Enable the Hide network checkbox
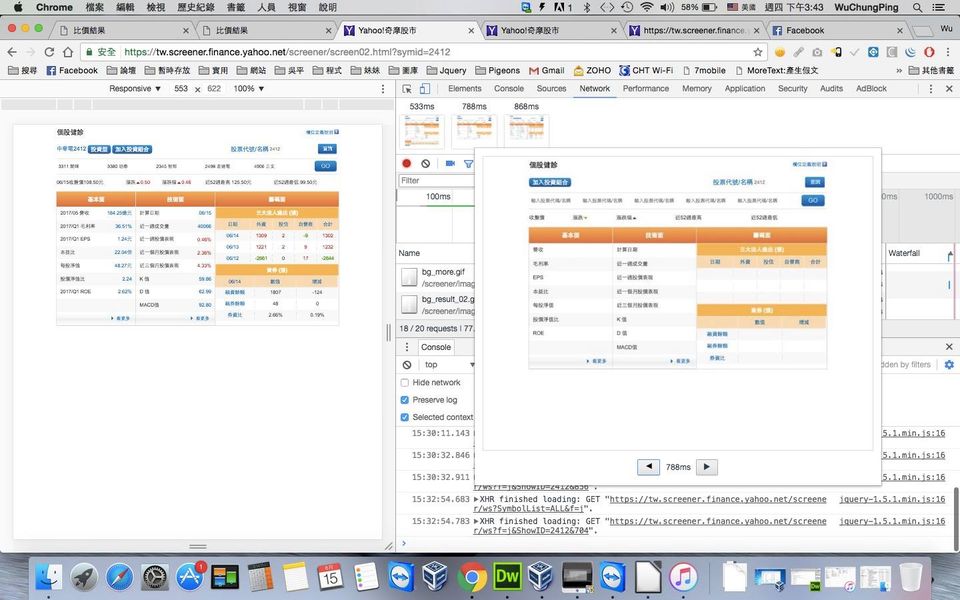 [405, 383]
